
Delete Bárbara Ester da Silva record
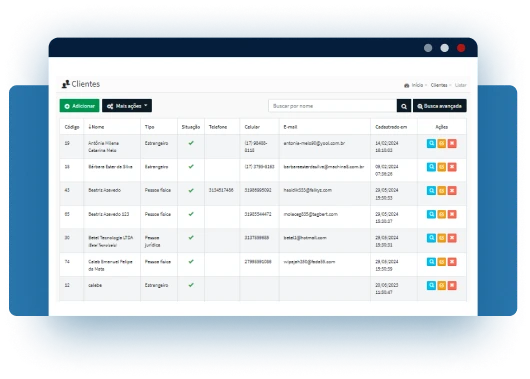coord(452,167)
